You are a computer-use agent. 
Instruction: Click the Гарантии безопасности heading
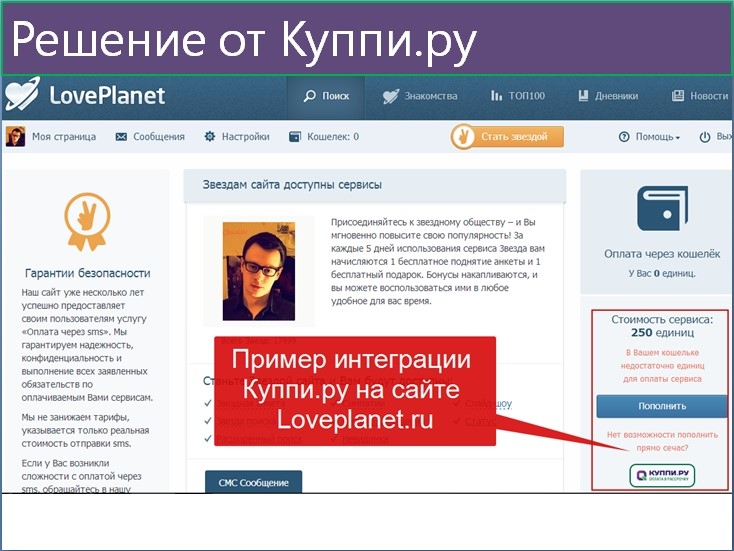tap(88, 273)
